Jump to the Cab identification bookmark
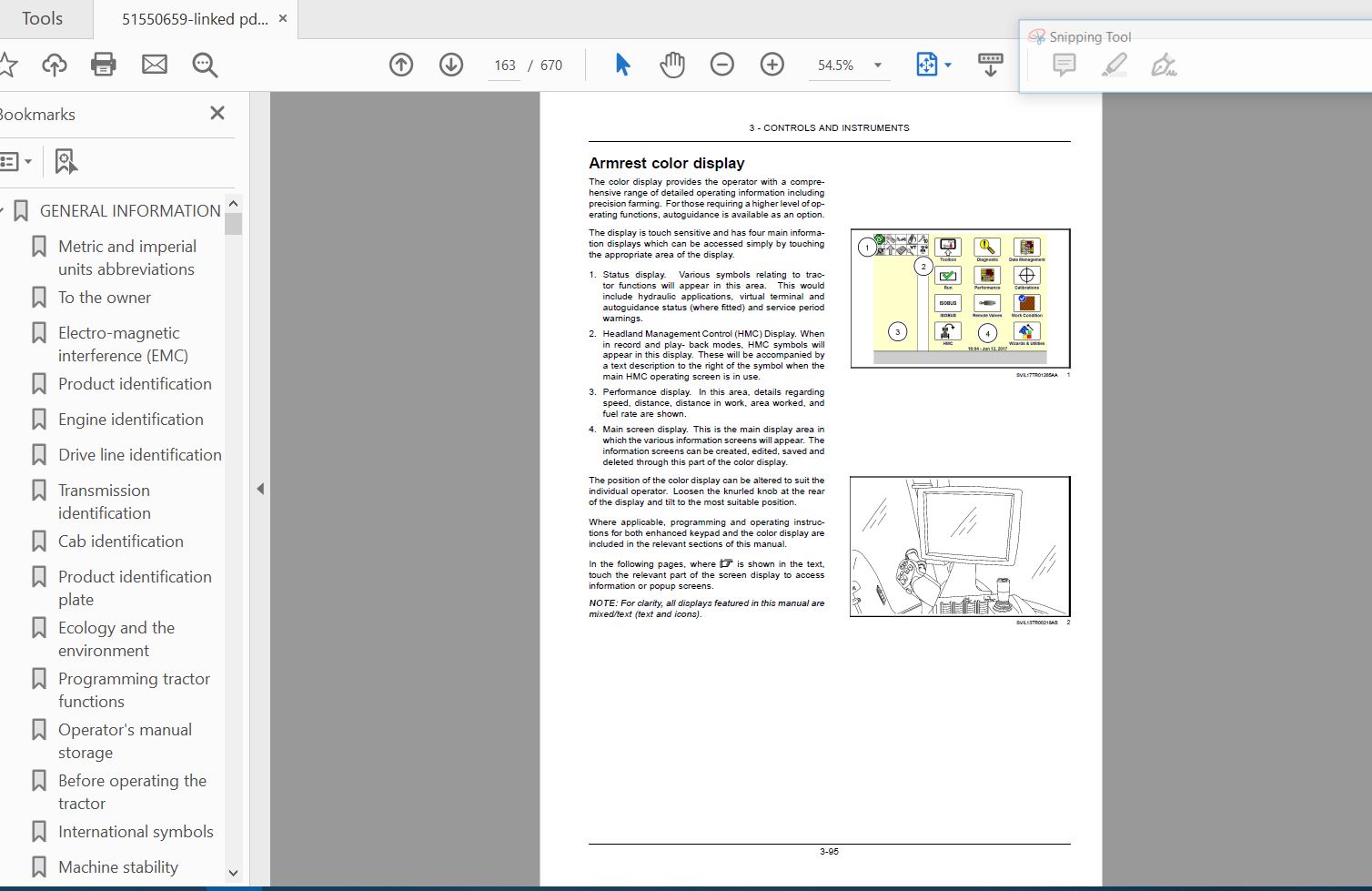The width and height of the screenshot is (1372, 891). 121,542
